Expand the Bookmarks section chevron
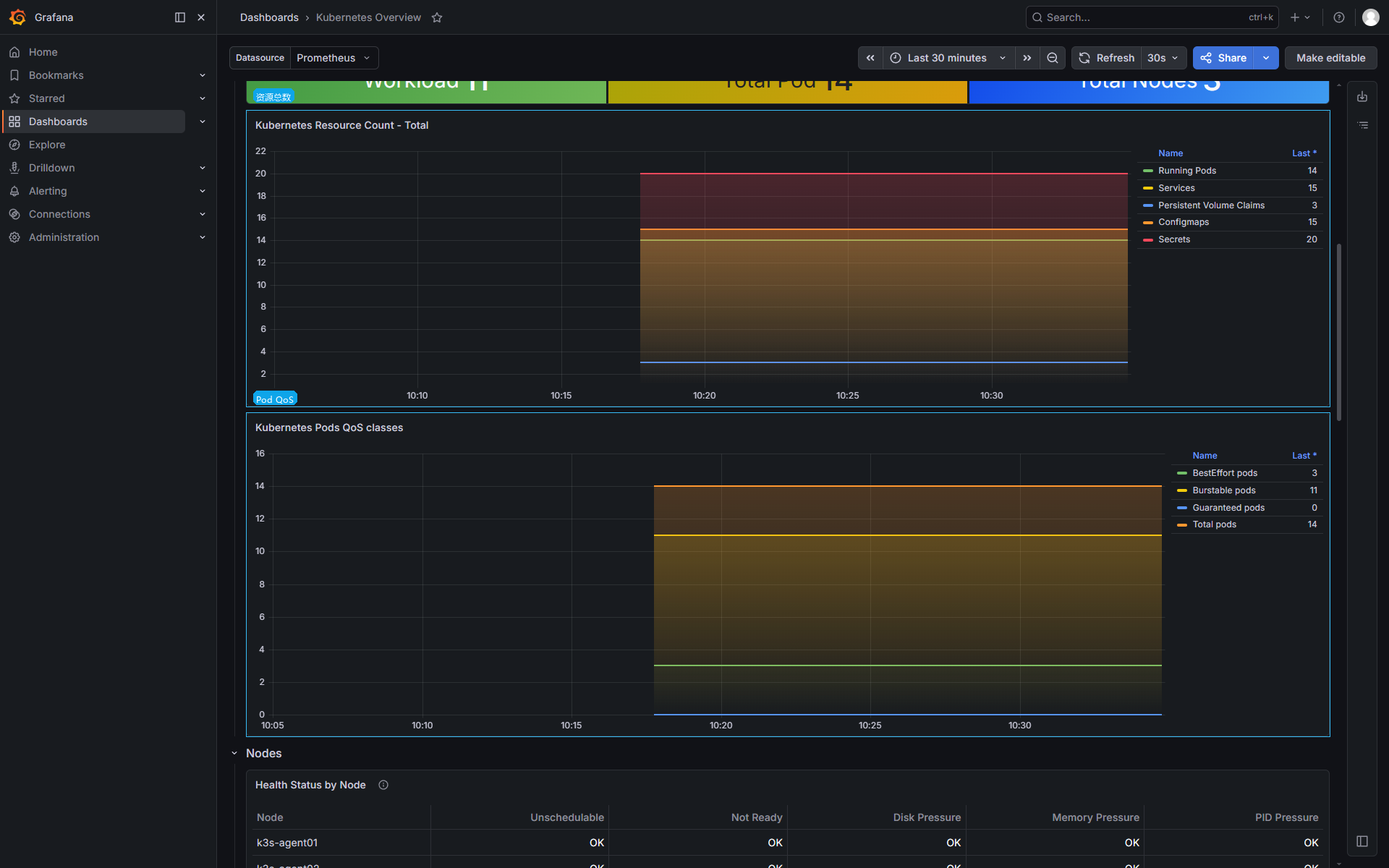The image size is (1389, 868). point(203,75)
